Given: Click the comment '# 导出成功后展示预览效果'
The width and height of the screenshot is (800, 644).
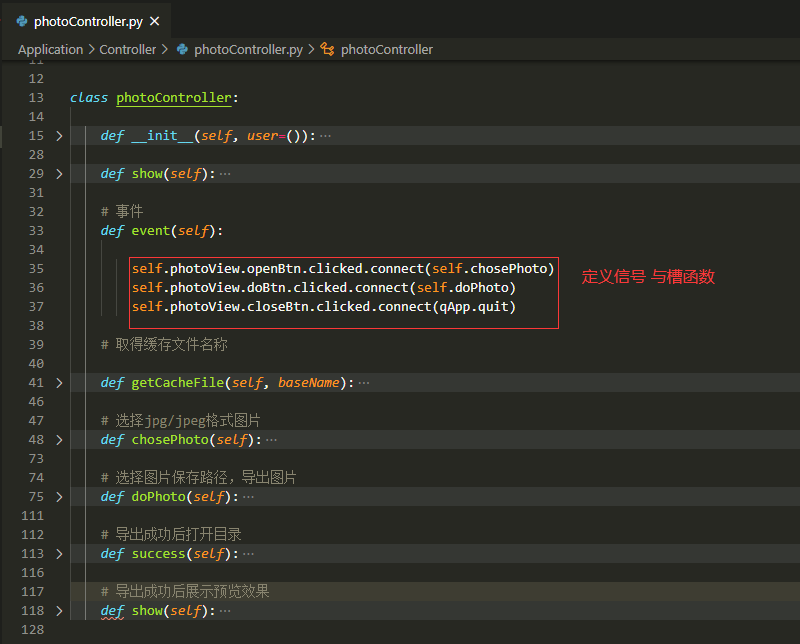Looking at the screenshot, I should 185,591.
